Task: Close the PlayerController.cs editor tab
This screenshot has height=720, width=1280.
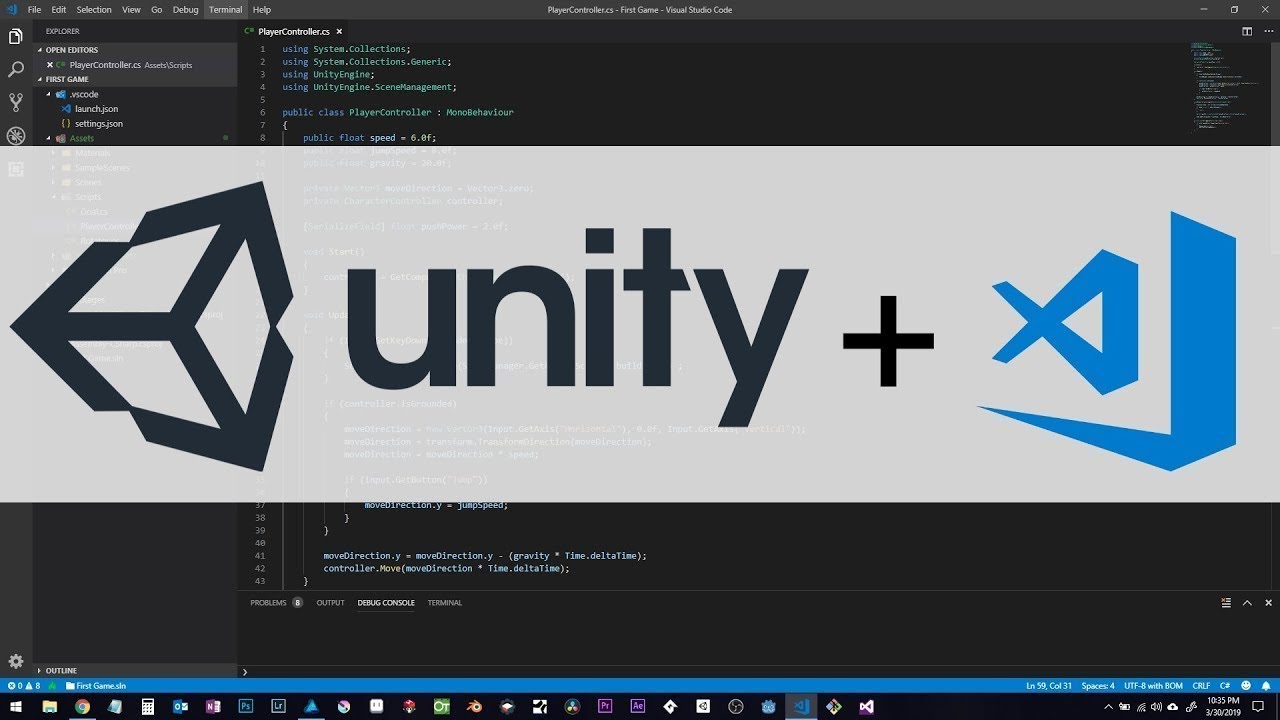Action: (x=340, y=32)
